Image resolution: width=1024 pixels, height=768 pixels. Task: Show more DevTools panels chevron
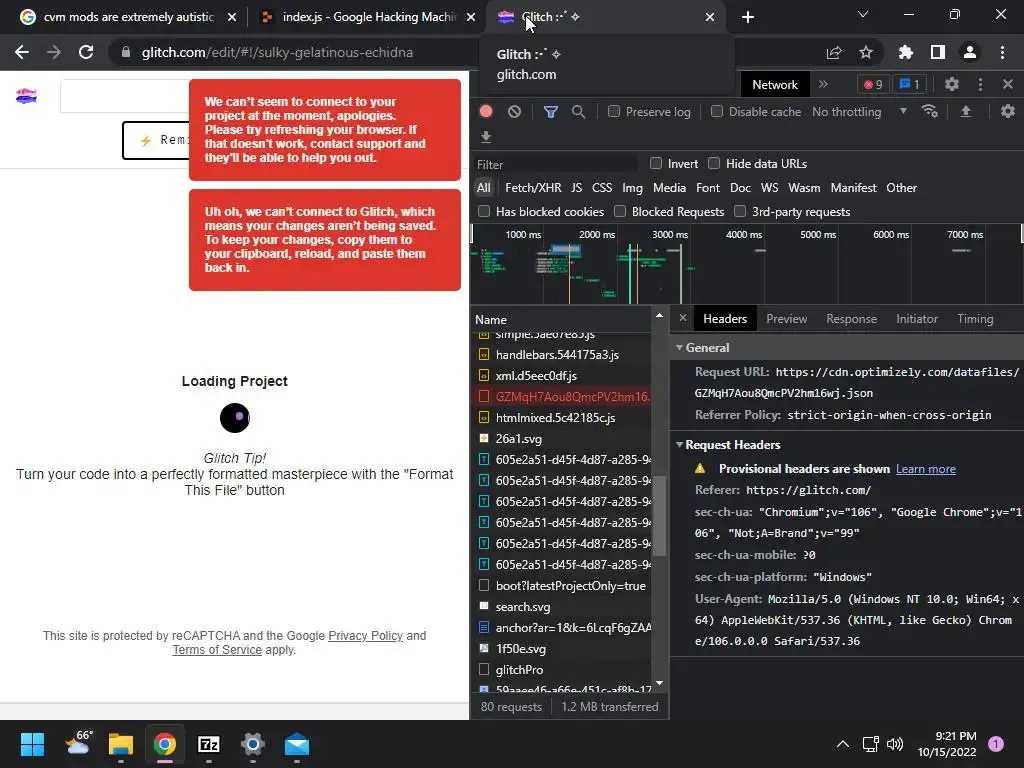click(823, 84)
